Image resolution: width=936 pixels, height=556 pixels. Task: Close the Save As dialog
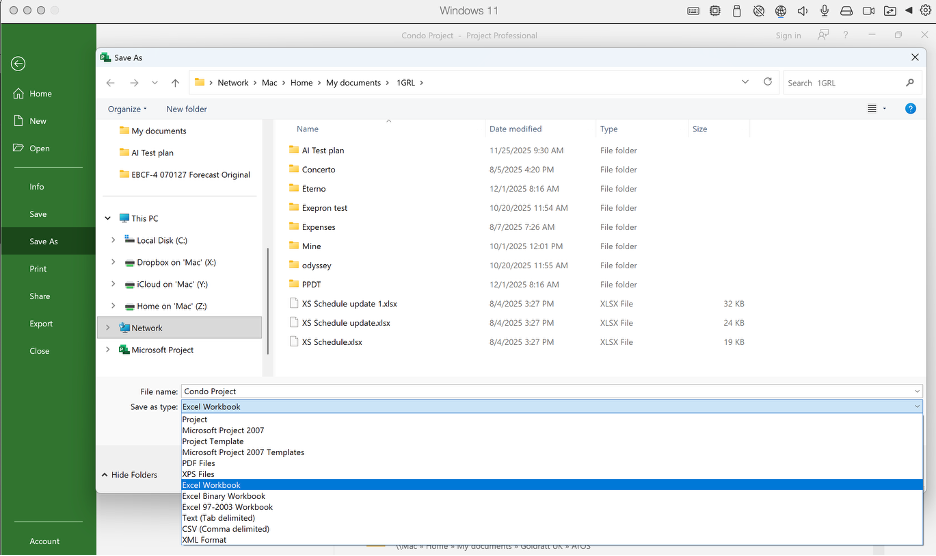(915, 57)
